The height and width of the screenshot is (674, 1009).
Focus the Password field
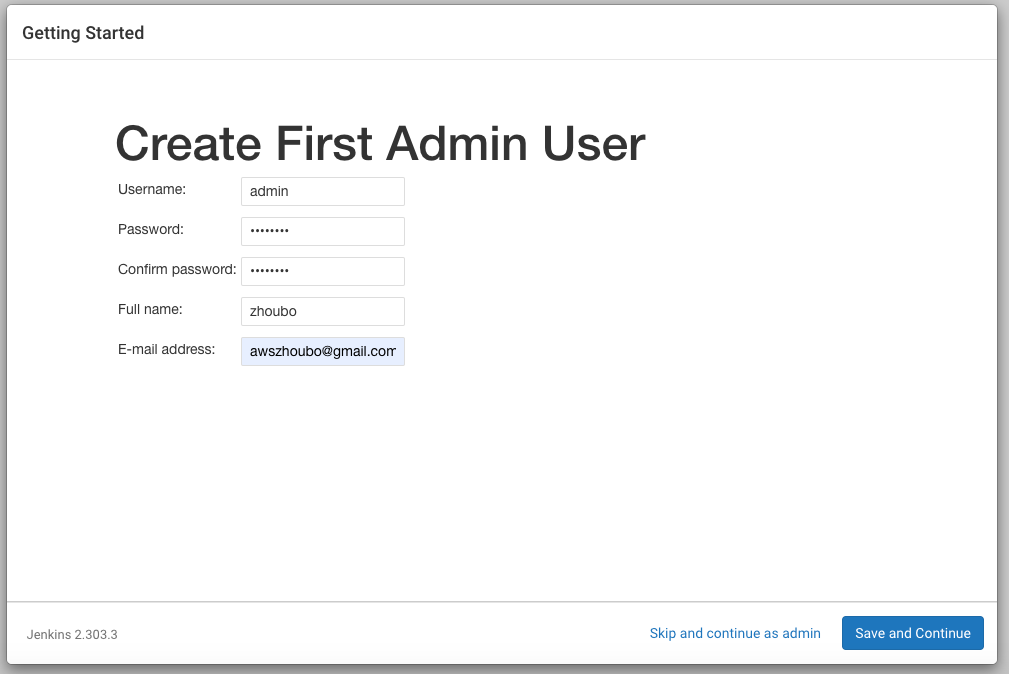(x=322, y=231)
